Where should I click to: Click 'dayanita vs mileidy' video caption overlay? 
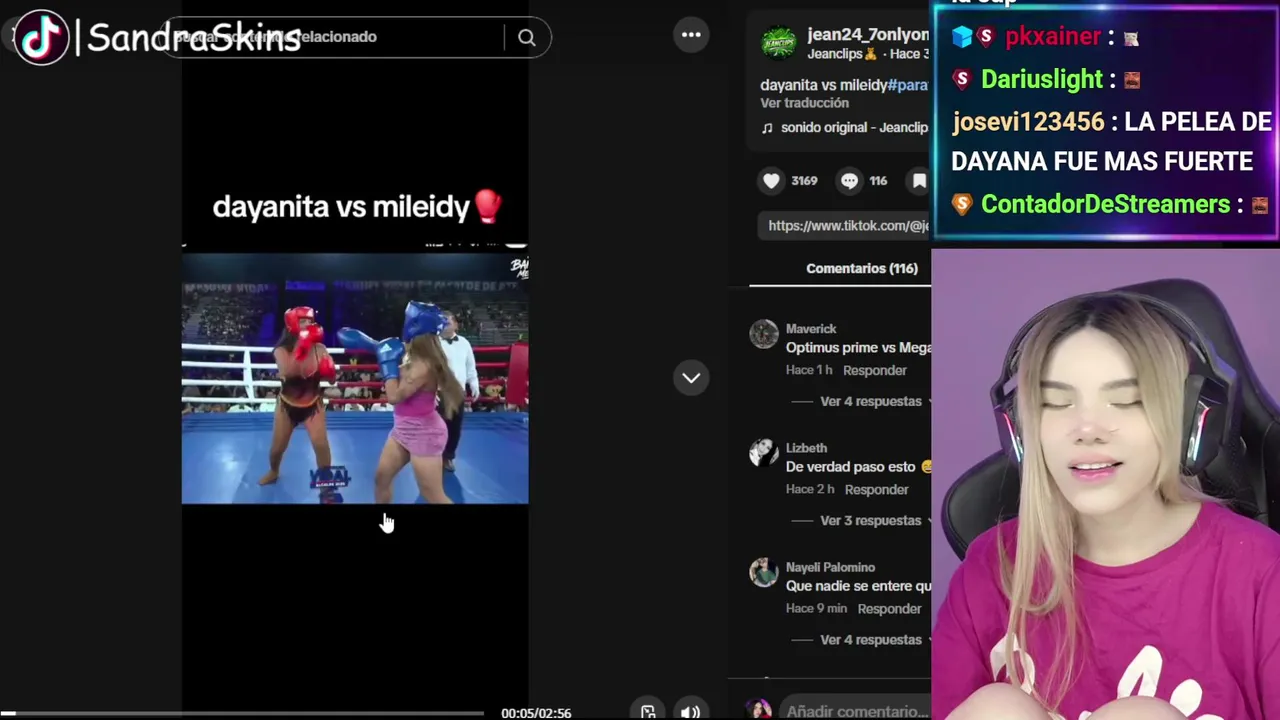pyautogui.click(x=357, y=207)
